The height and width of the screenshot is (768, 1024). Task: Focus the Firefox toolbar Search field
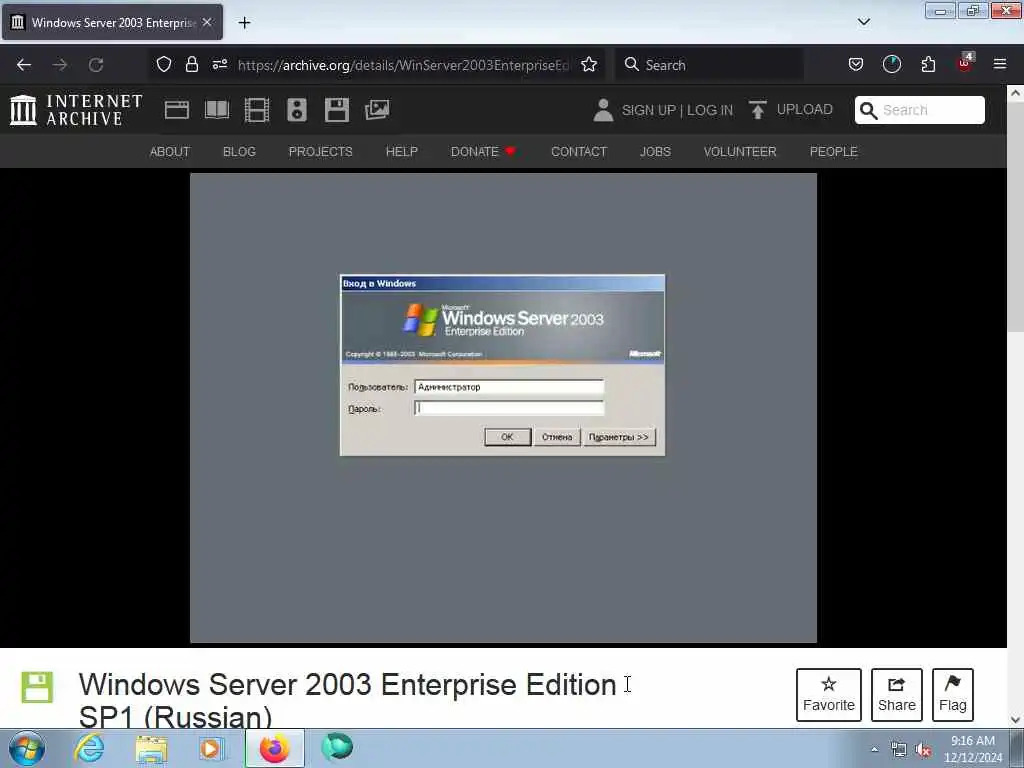click(709, 65)
